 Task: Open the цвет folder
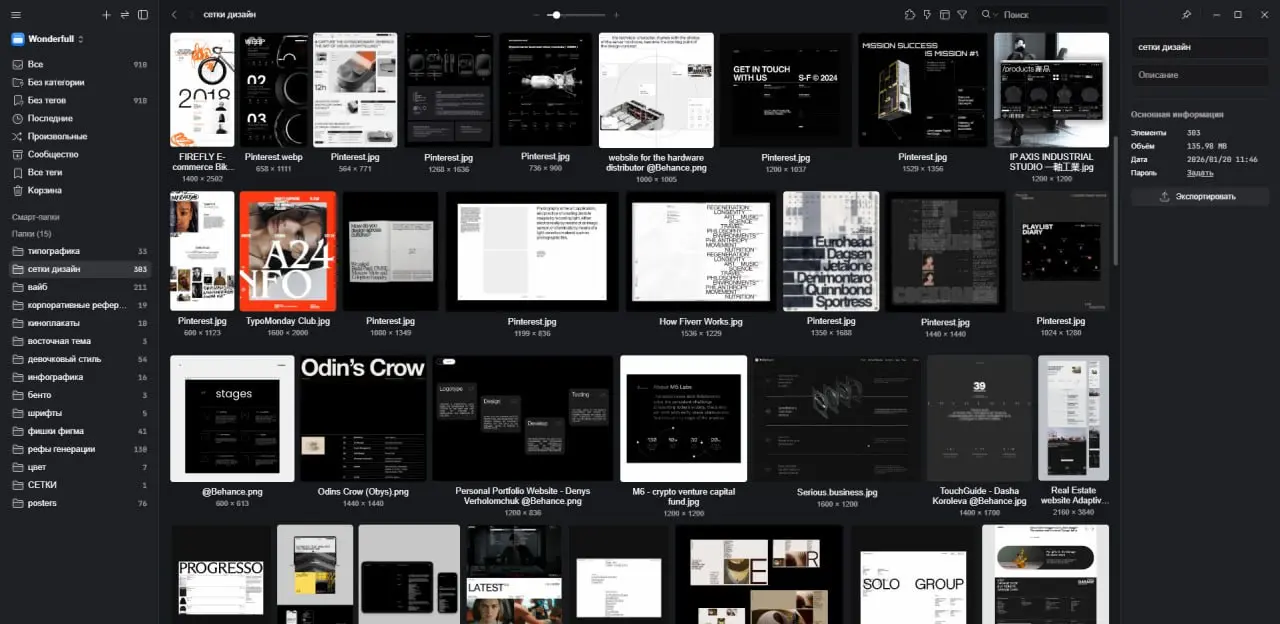[79, 467]
